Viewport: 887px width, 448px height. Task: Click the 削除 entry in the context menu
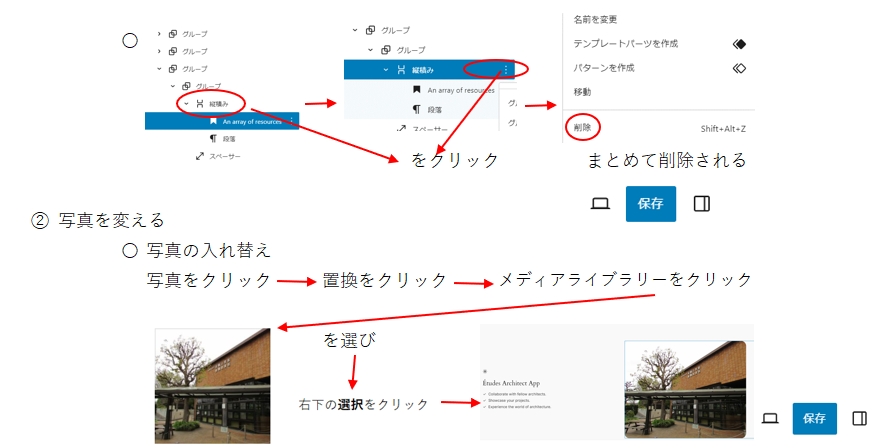(x=582, y=128)
